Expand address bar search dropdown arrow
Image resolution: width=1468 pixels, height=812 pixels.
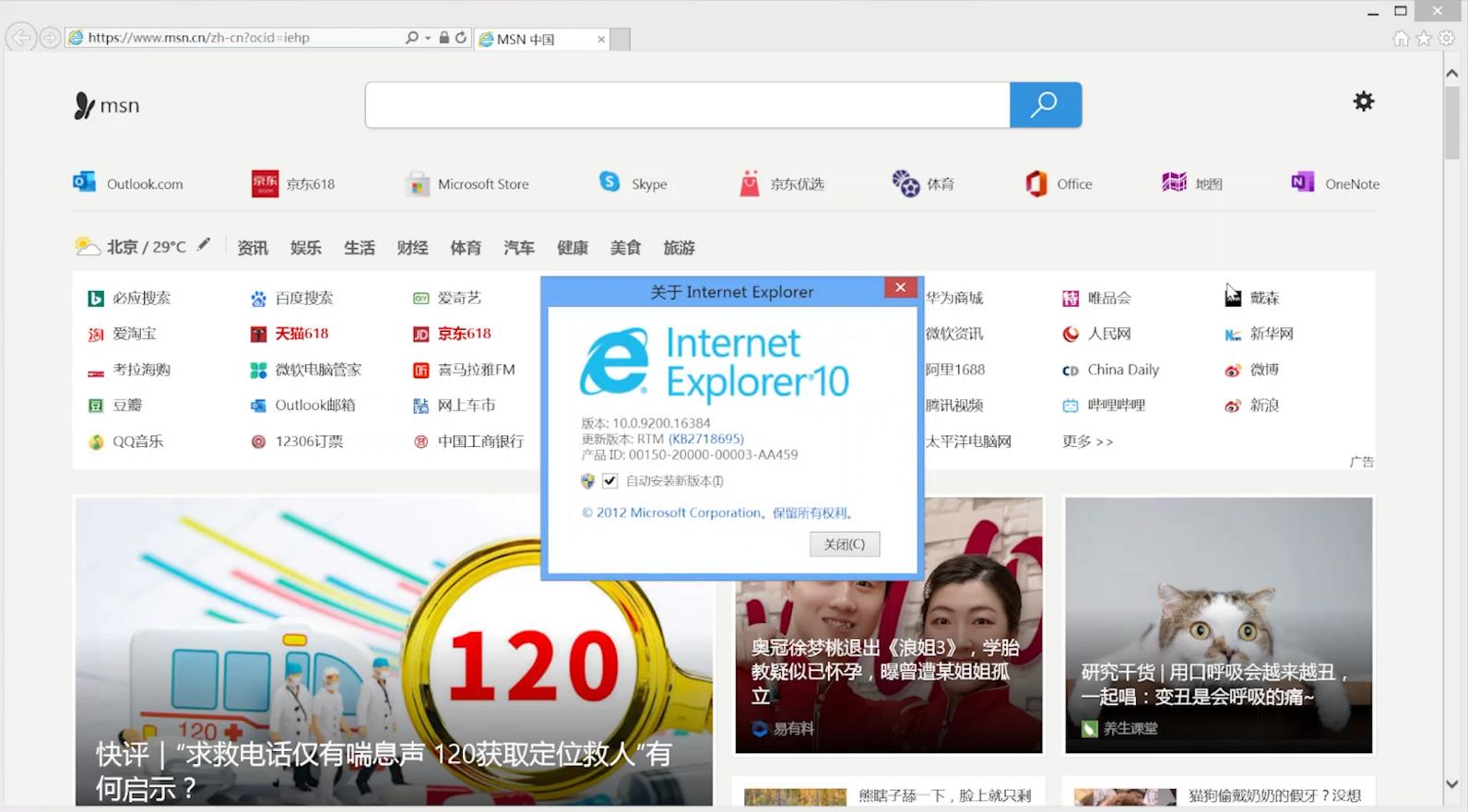click(x=428, y=38)
